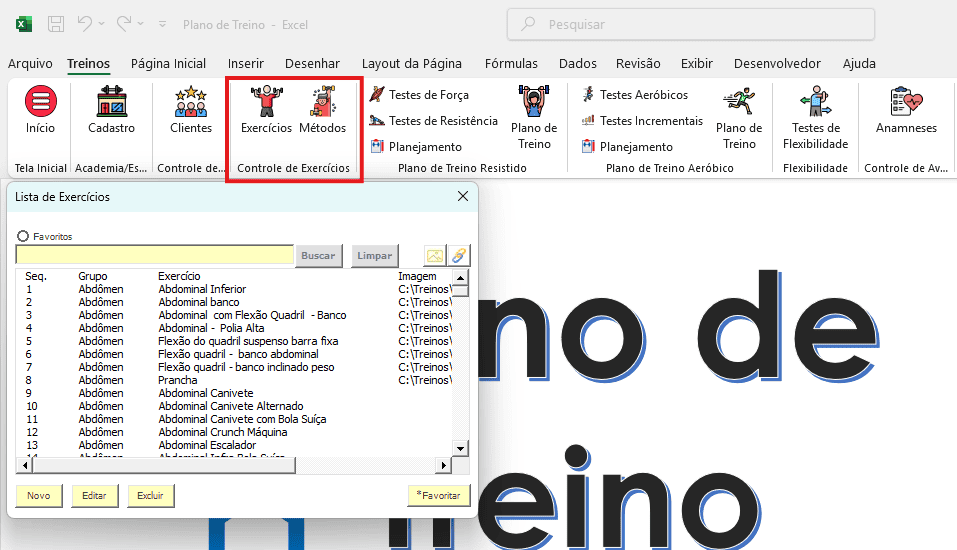Open the Arquivo menu tab

pos(30,63)
